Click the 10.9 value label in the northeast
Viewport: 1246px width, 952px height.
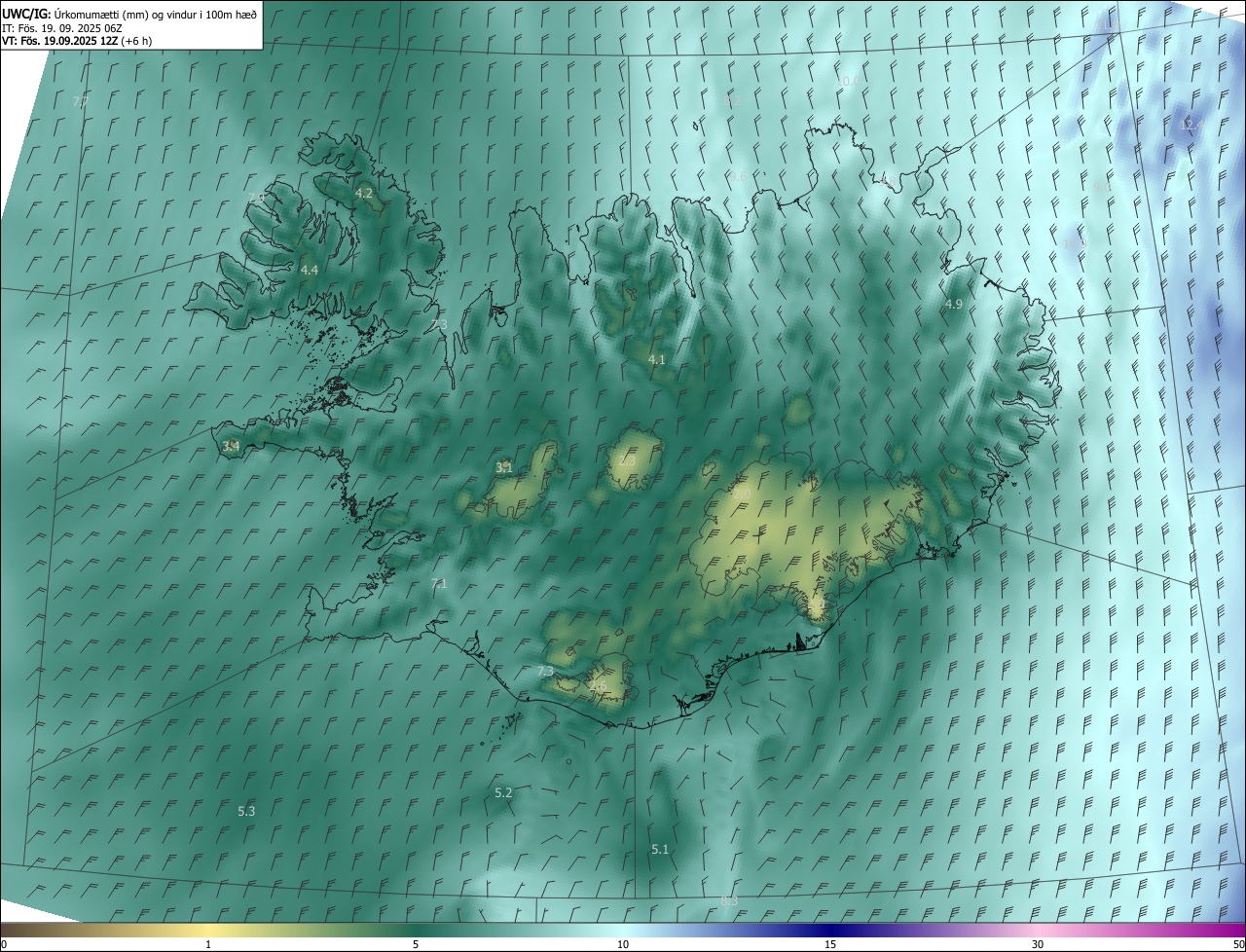1074,243
